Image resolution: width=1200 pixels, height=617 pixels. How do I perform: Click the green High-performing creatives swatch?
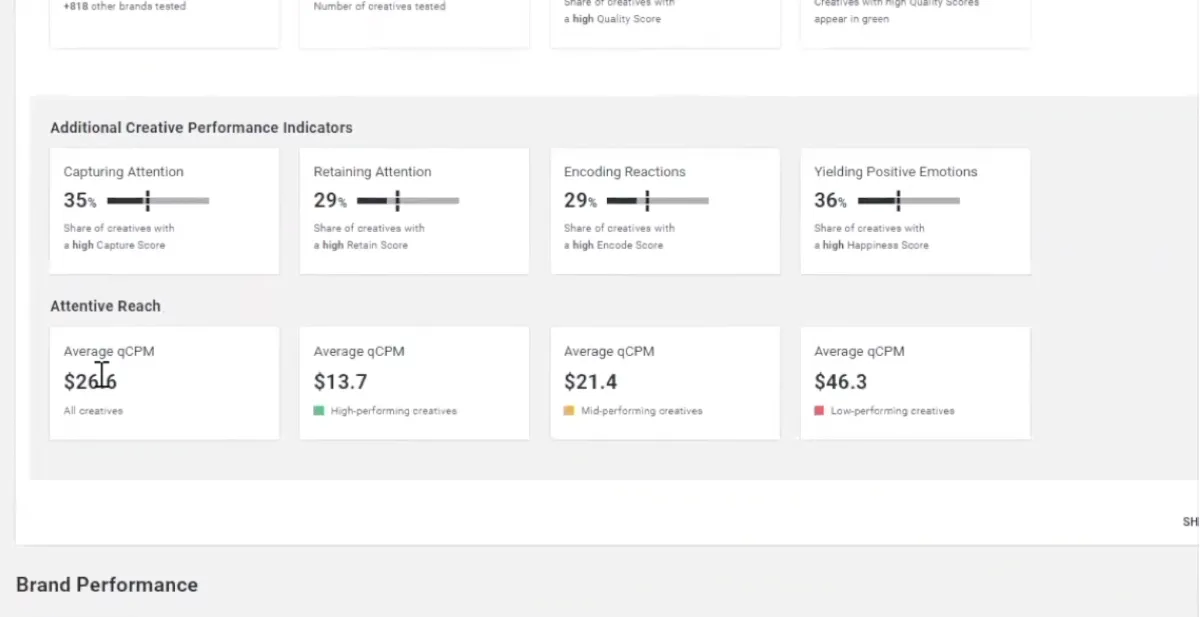pos(319,411)
